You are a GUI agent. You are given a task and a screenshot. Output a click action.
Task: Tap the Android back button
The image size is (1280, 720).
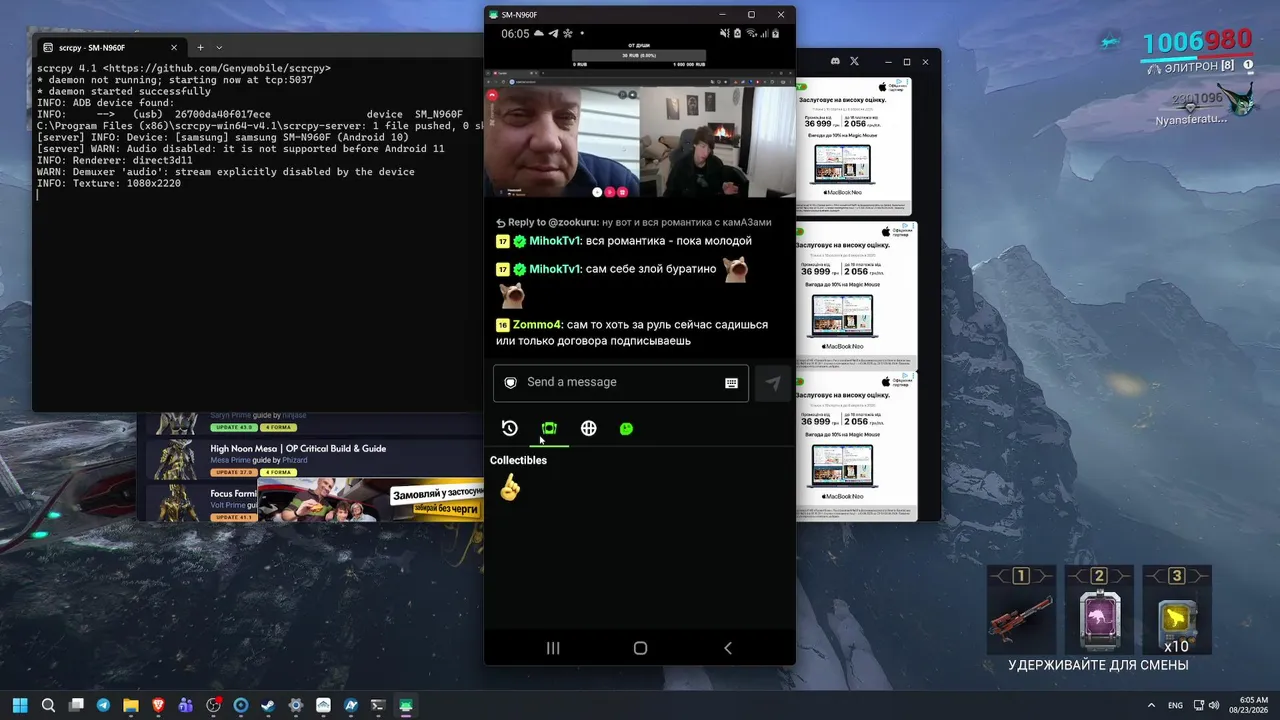click(727, 648)
